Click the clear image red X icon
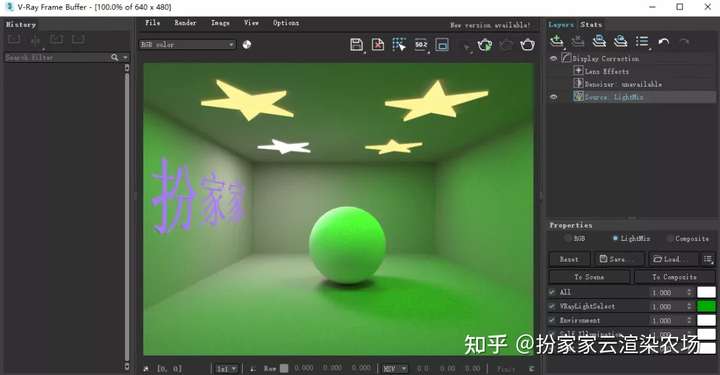This screenshot has width=720, height=375. pos(378,45)
